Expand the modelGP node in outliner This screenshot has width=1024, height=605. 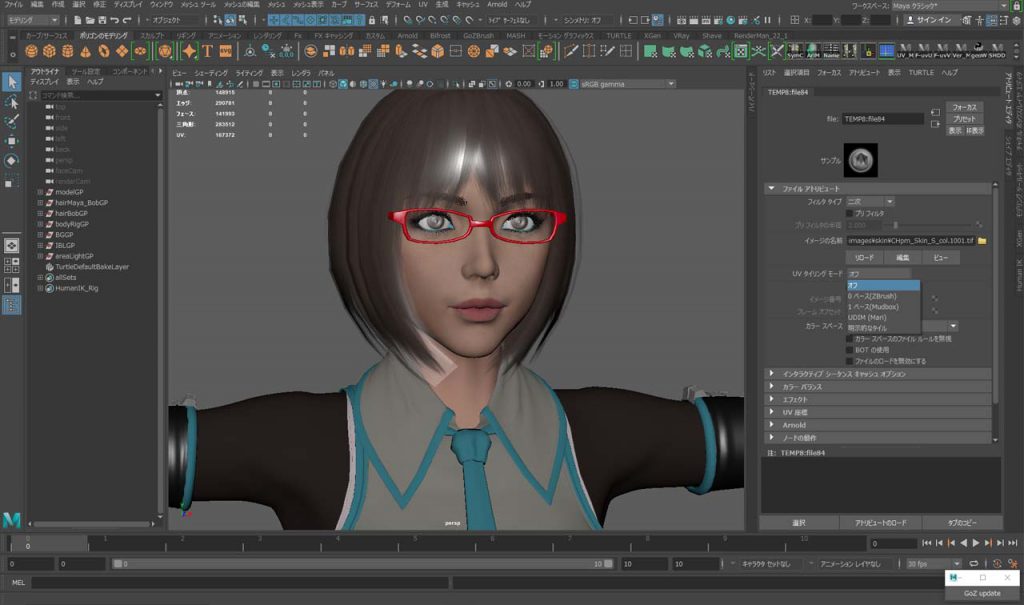39,191
